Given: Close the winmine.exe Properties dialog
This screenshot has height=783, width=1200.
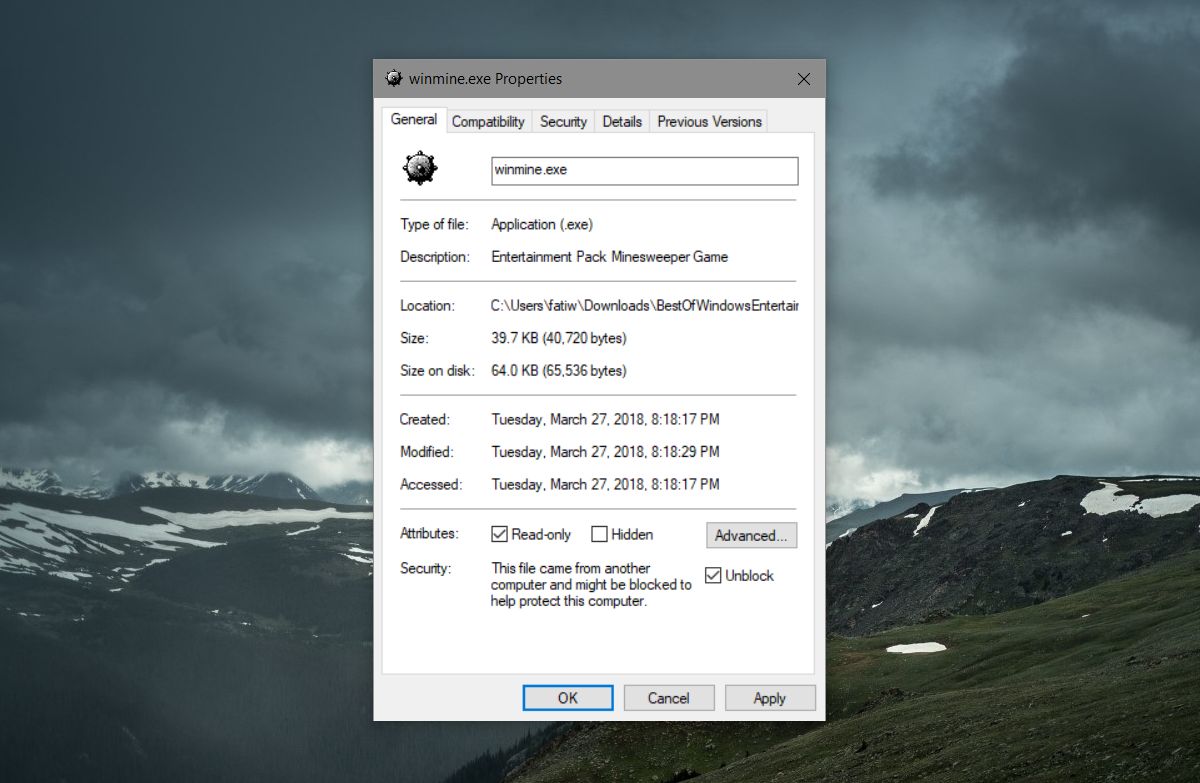Looking at the screenshot, I should tap(803, 79).
